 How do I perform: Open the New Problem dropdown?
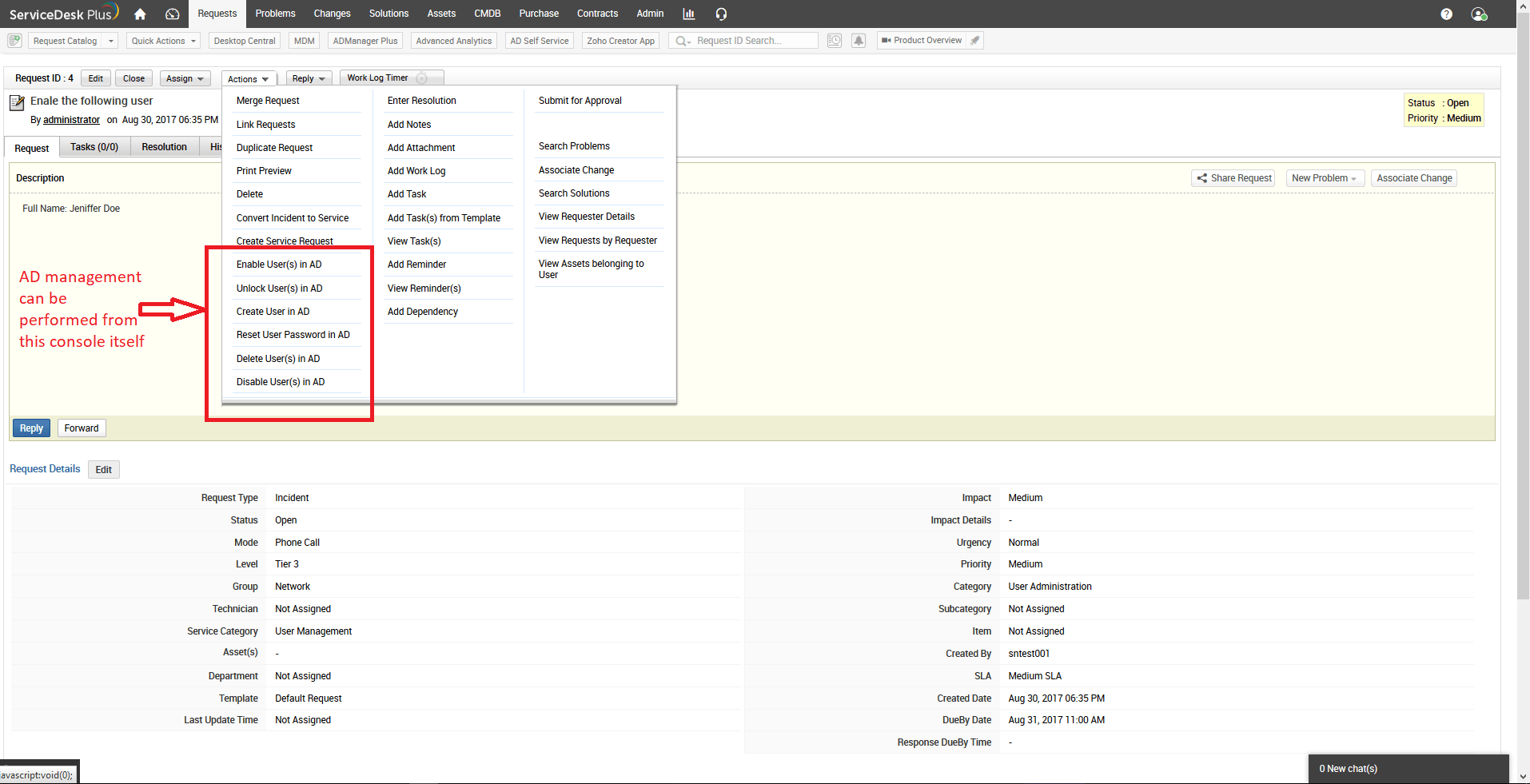coord(1325,178)
